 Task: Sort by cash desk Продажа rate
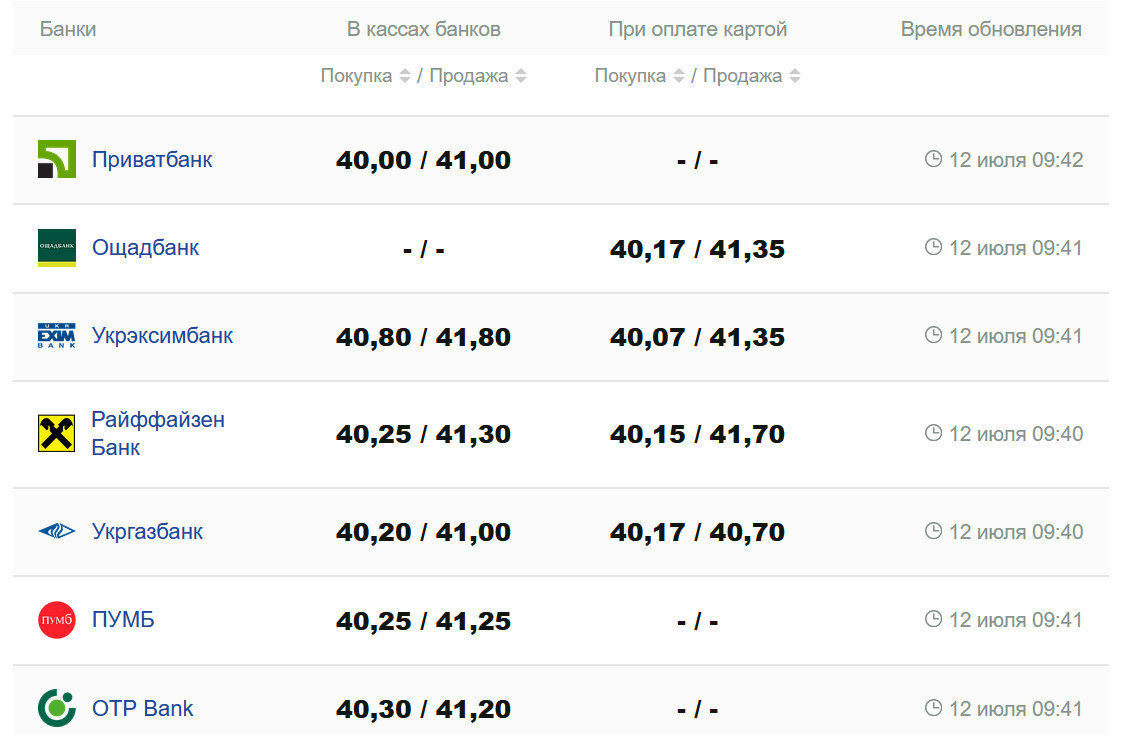tap(520, 76)
